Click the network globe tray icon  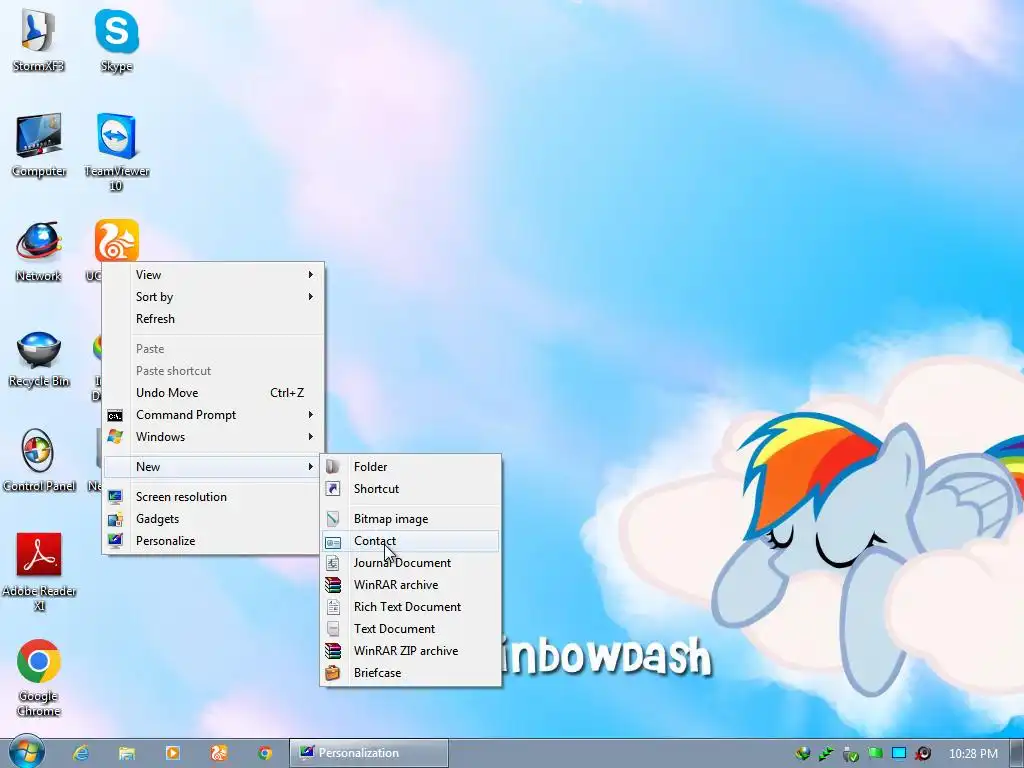click(x=803, y=753)
